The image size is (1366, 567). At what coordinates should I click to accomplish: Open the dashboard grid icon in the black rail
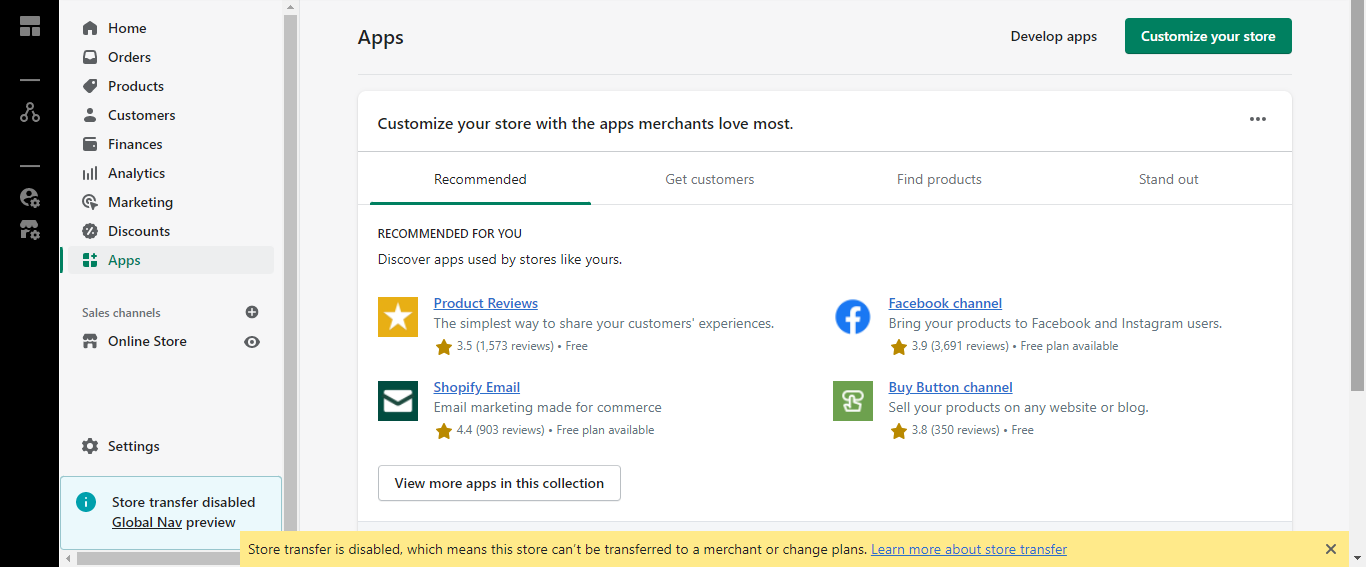coord(30,26)
